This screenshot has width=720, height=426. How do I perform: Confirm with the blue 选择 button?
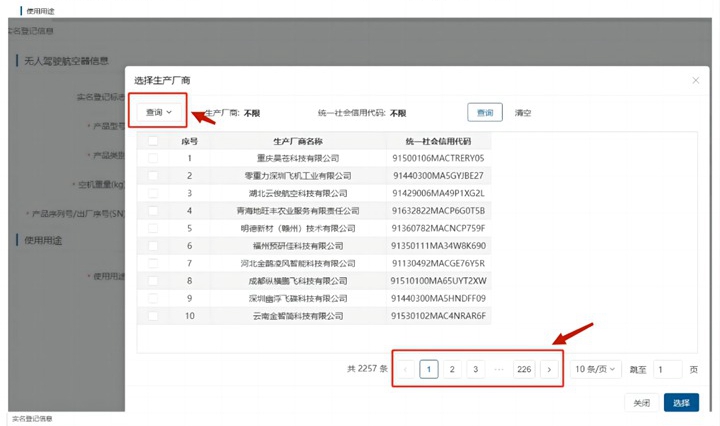(x=681, y=403)
